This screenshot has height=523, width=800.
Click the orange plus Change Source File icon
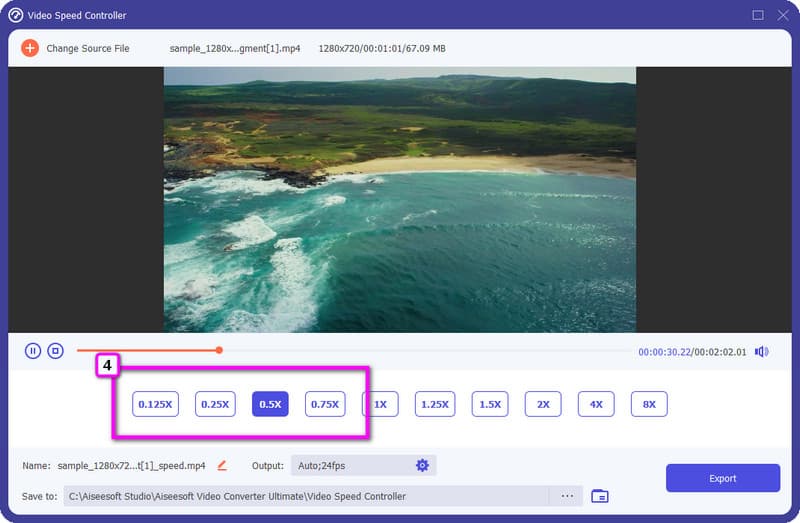point(30,48)
